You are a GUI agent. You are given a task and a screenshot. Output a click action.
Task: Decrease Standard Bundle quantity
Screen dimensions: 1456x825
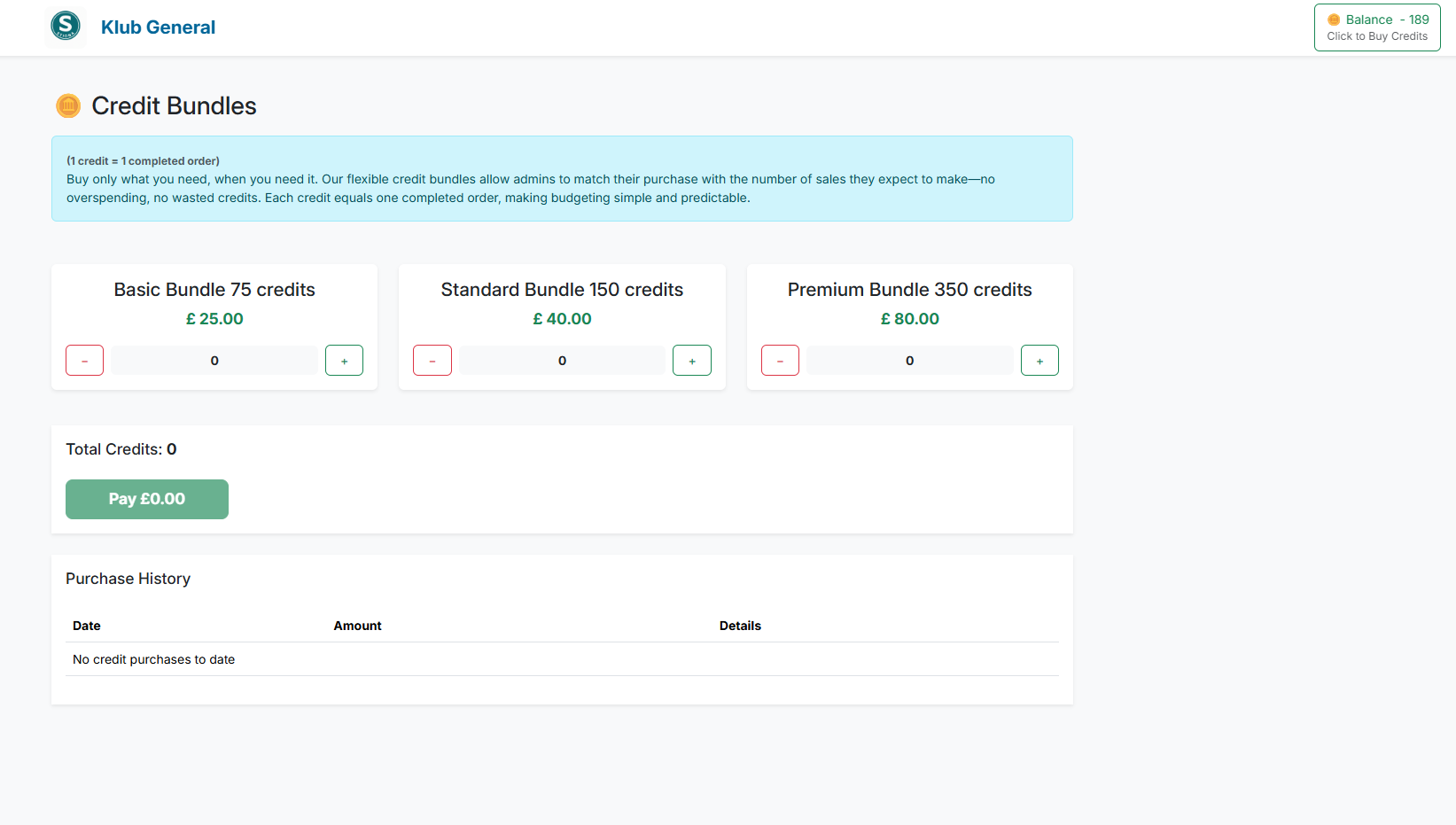(x=432, y=360)
